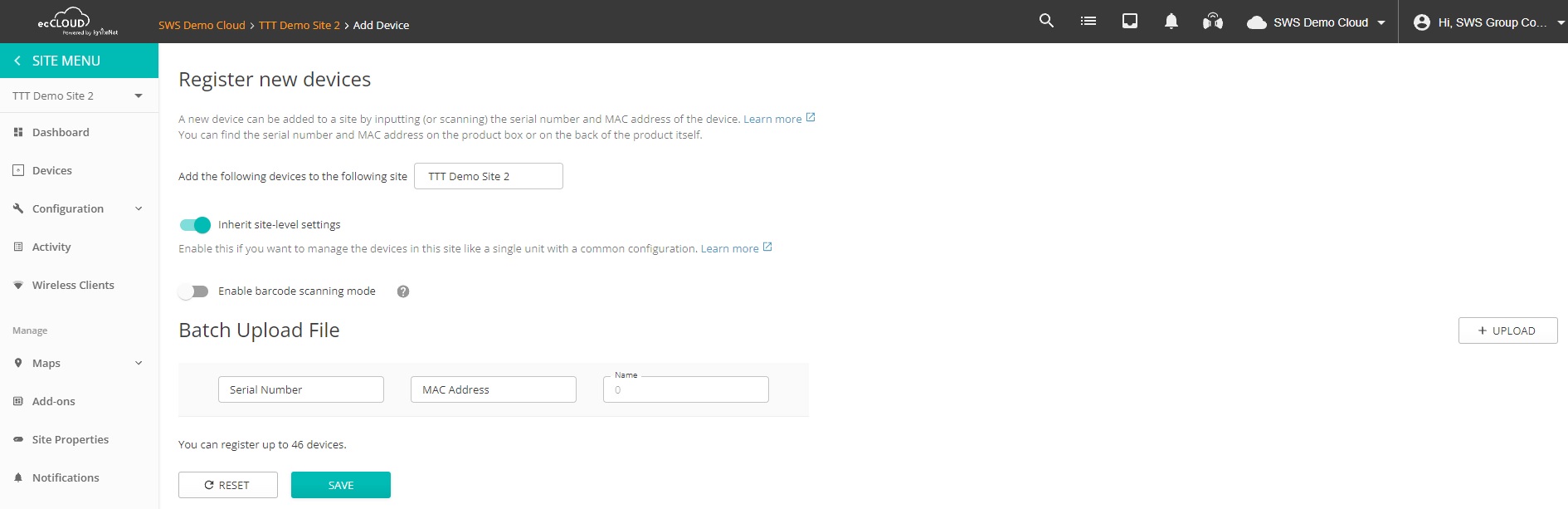Click the barcode scanning help icon
The width and height of the screenshot is (1568, 509).
tap(403, 291)
